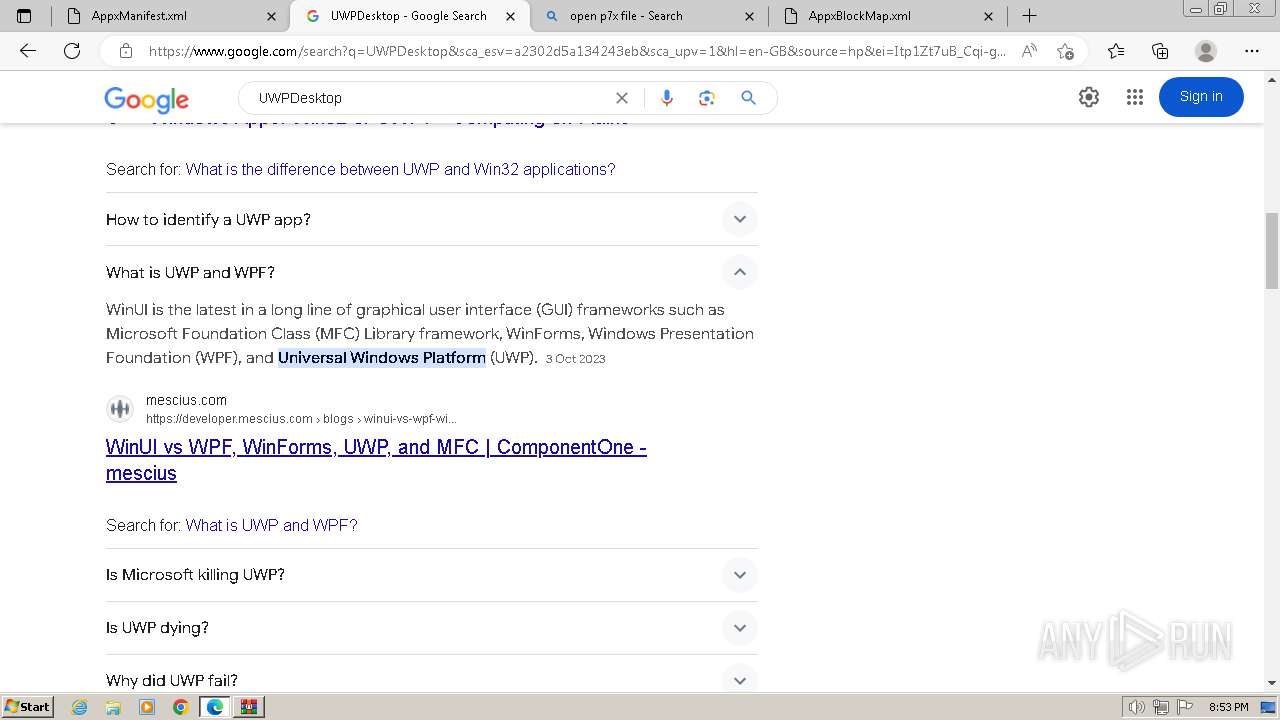Viewport: 1280px width, 720px height.
Task: Open the WinRAR taskbar icon
Action: click(249, 707)
